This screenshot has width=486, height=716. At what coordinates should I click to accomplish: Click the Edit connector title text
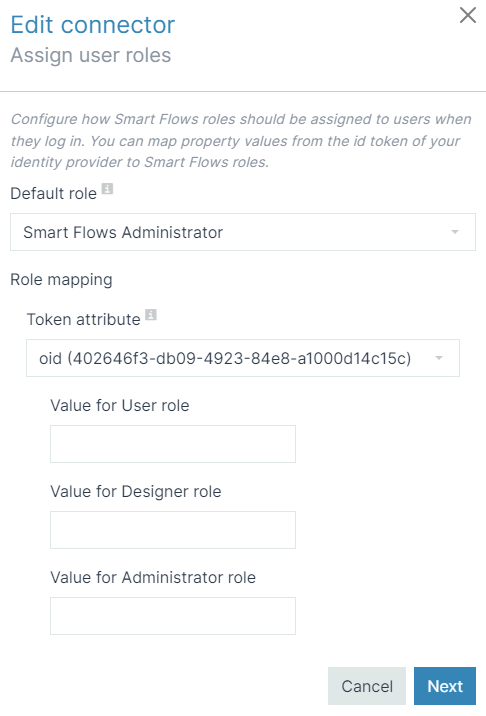(93, 25)
